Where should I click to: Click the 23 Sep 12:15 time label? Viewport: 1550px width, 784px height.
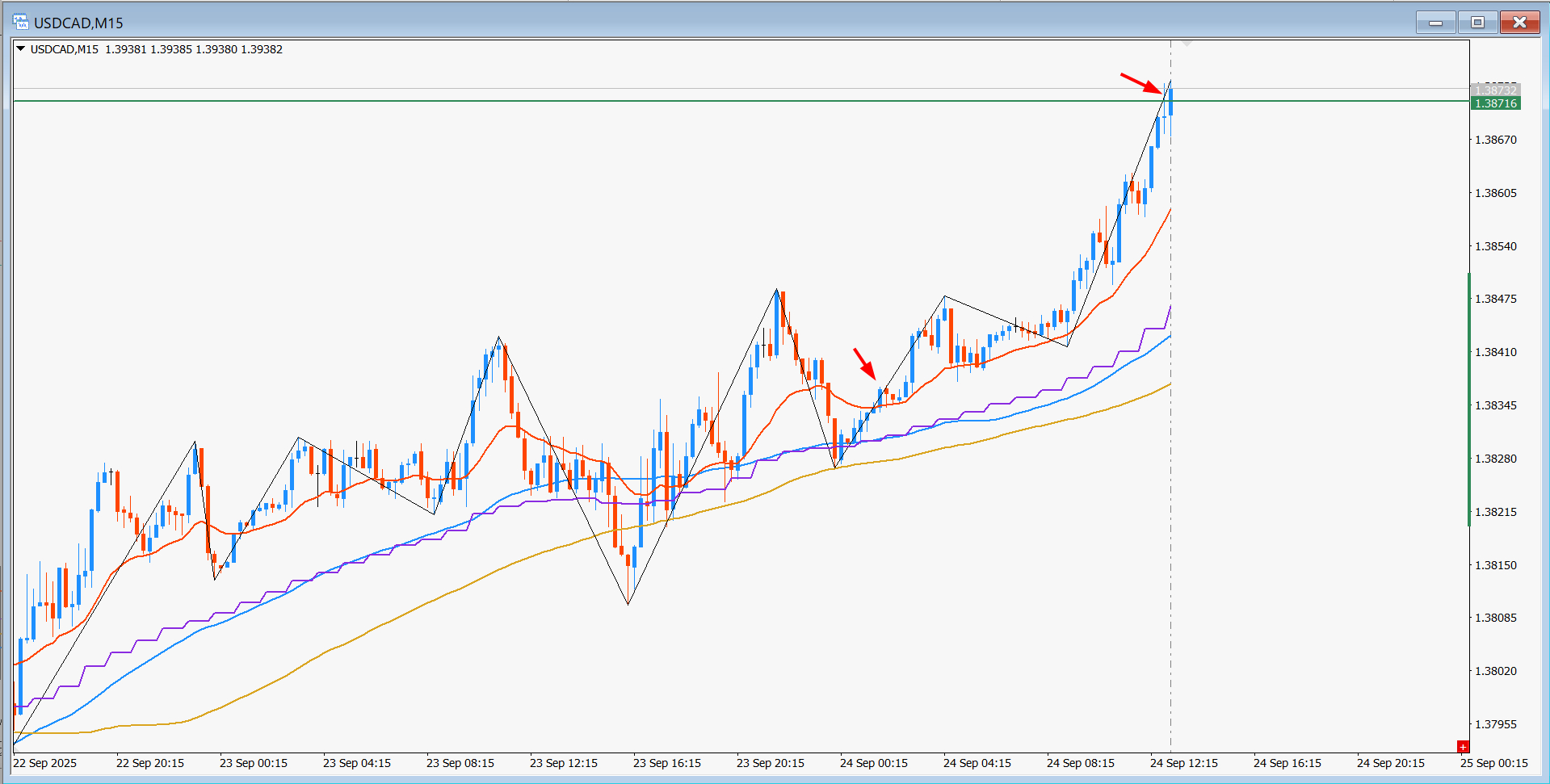(564, 763)
